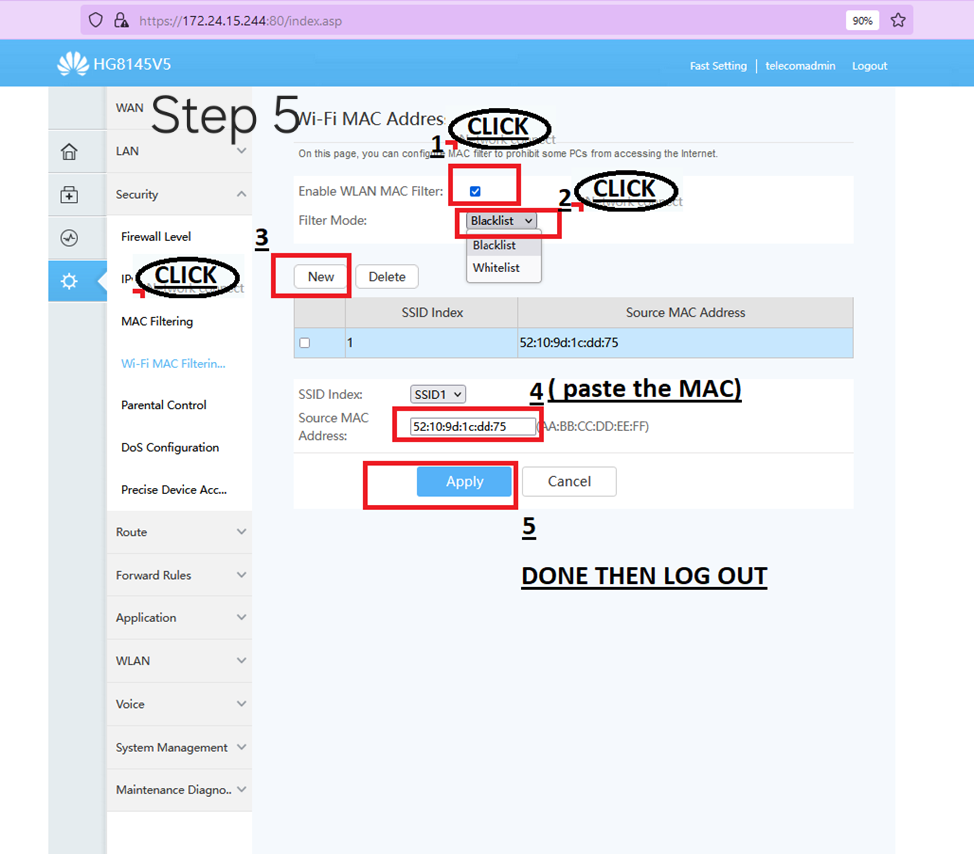Image resolution: width=974 pixels, height=854 pixels.
Task: Check the row checkbox for SSID 1
Action: pos(304,343)
